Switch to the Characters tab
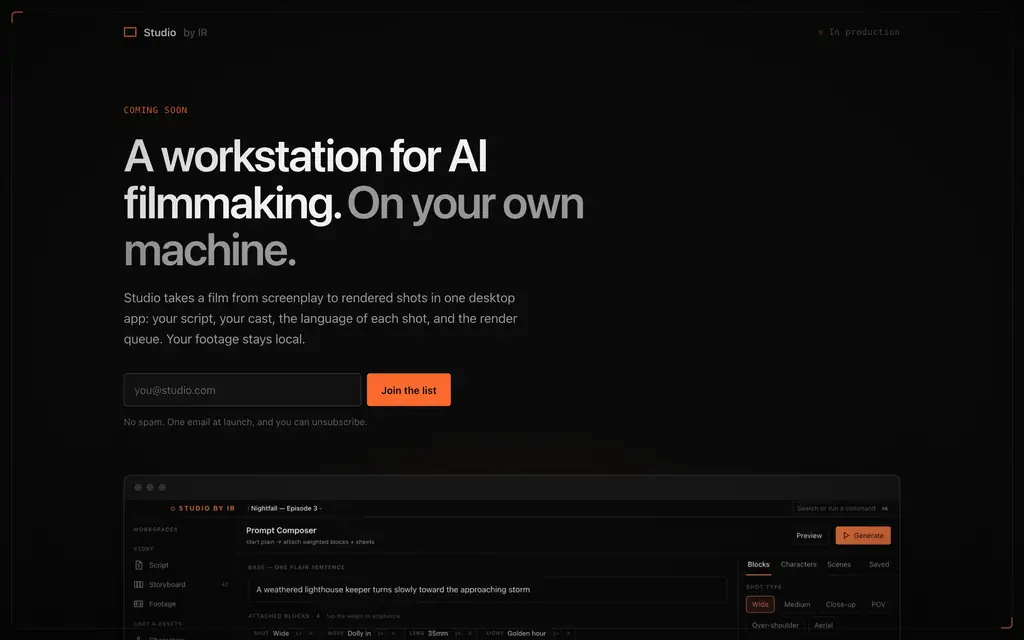1024x640 pixels. coord(798,564)
